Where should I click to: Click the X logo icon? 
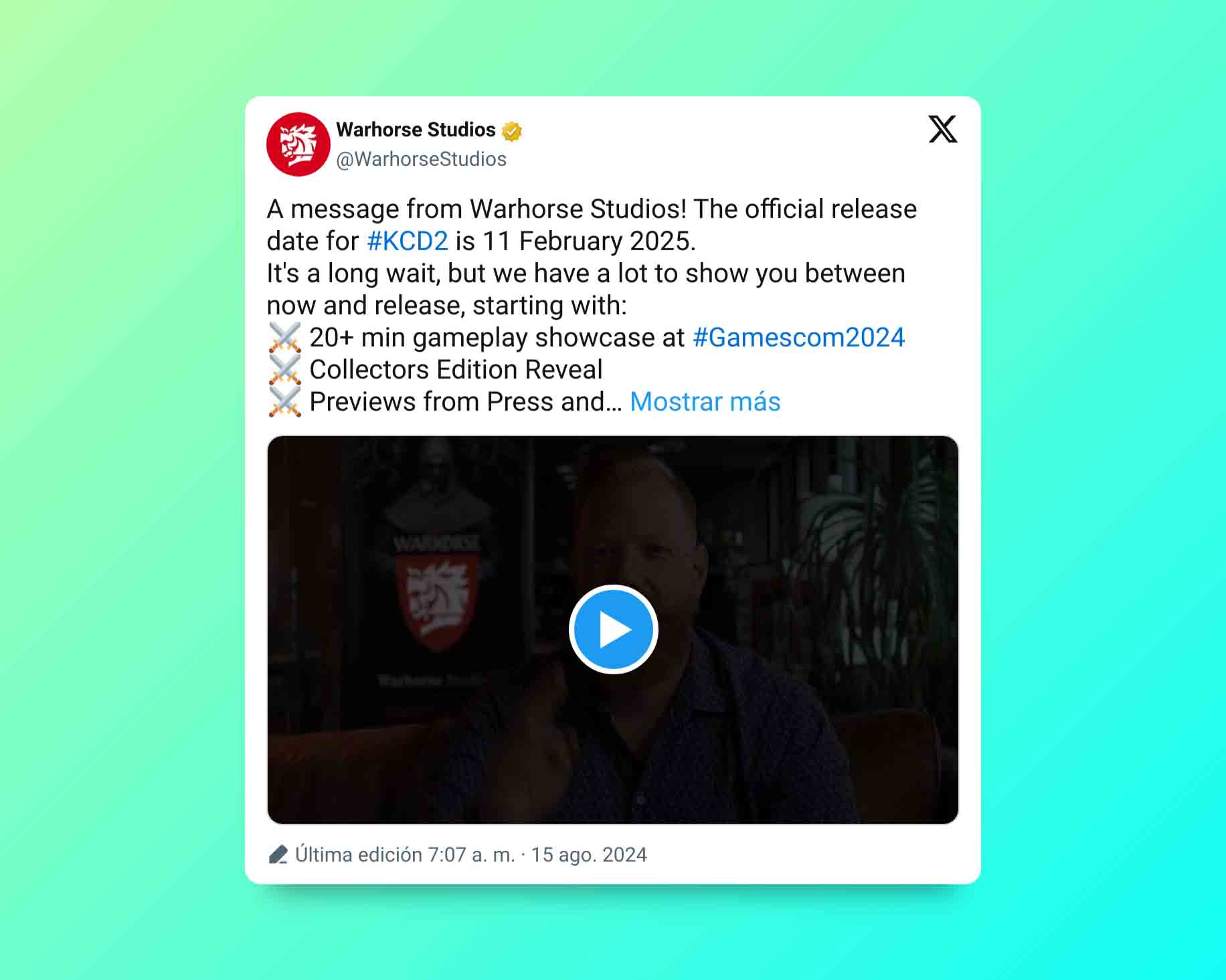(x=942, y=129)
